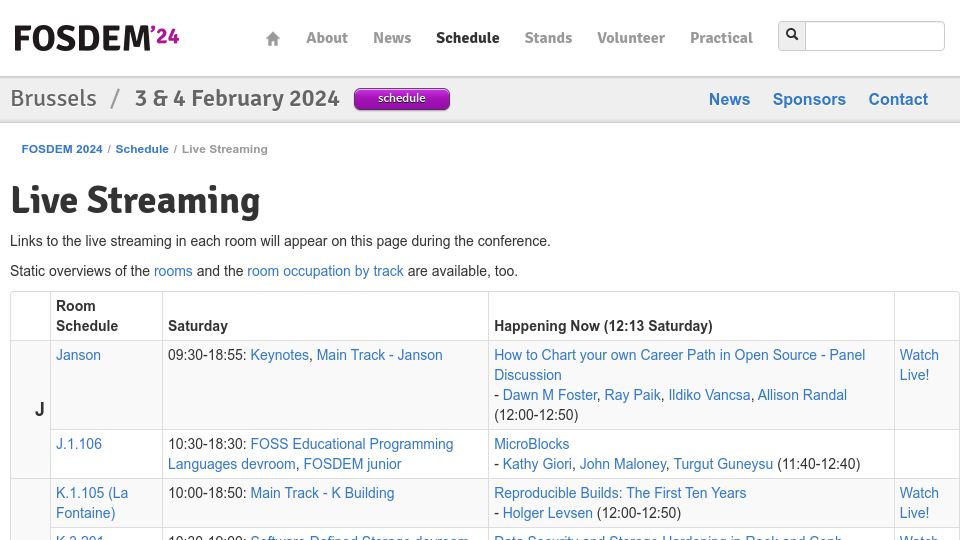
Task: Click the Live Streaming page heading
Action: pos(135,201)
